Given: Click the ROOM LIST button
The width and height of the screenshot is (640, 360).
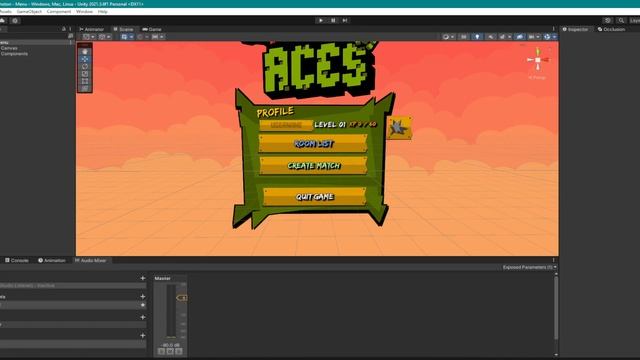Looking at the screenshot, I should pos(313,144).
